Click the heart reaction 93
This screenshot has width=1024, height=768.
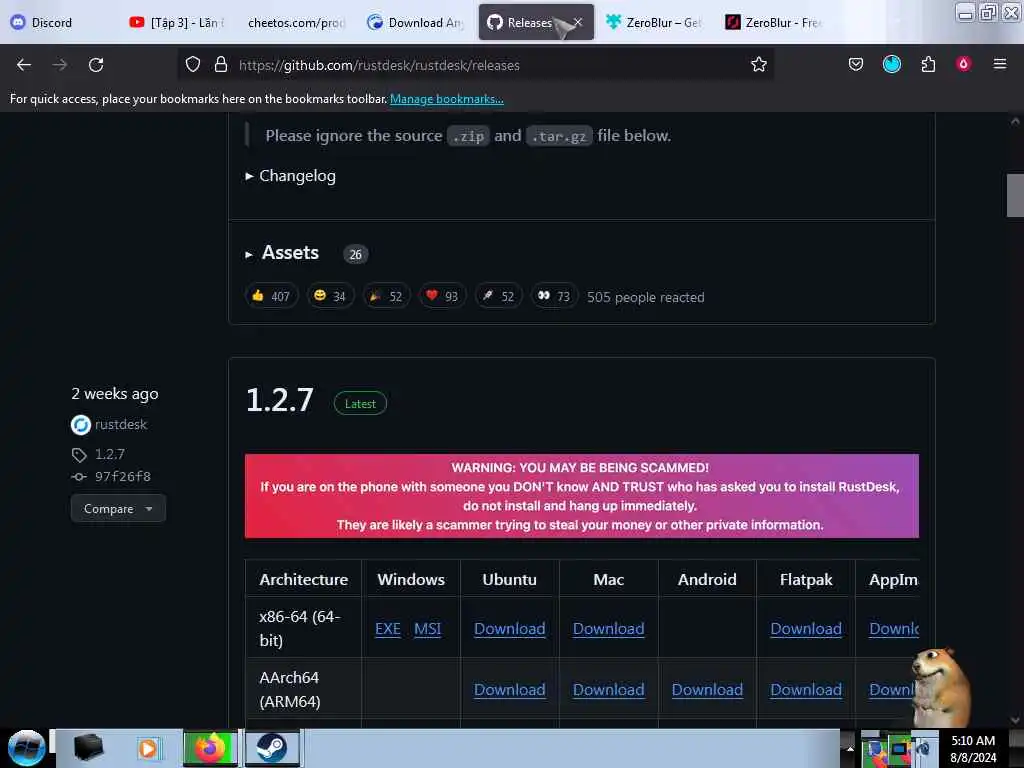pyautogui.click(x=442, y=296)
